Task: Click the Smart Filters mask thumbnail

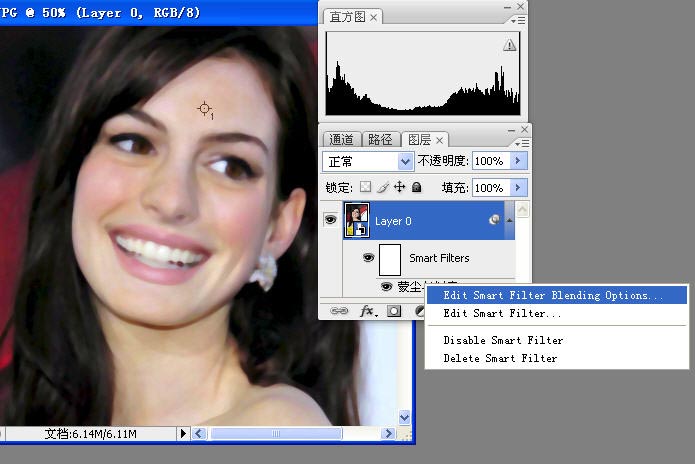Action: (x=390, y=260)
